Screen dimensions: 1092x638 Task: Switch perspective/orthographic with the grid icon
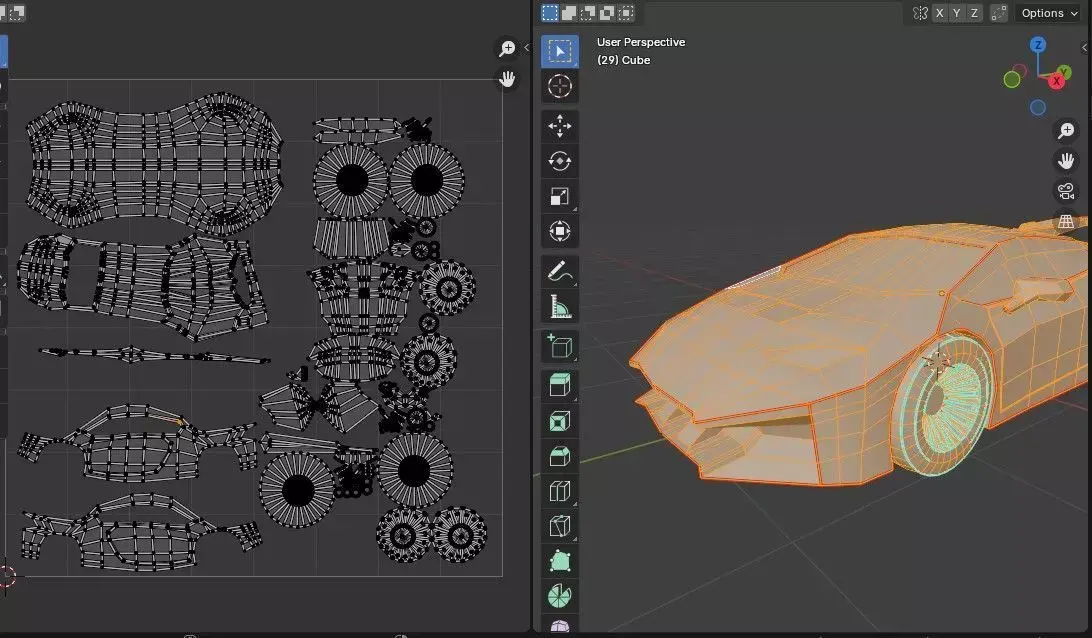pyautogui.click(x=1066, y=221)
